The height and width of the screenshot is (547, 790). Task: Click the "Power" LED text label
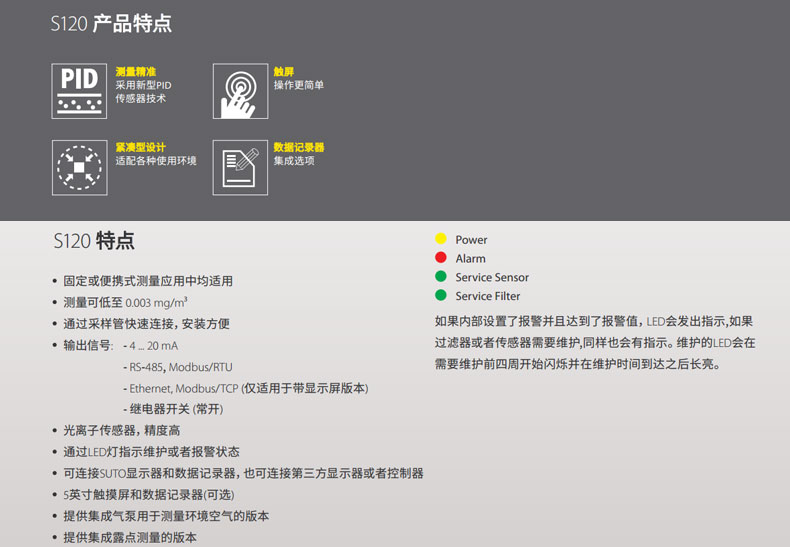pyautogui.click(x=471, y=240)
